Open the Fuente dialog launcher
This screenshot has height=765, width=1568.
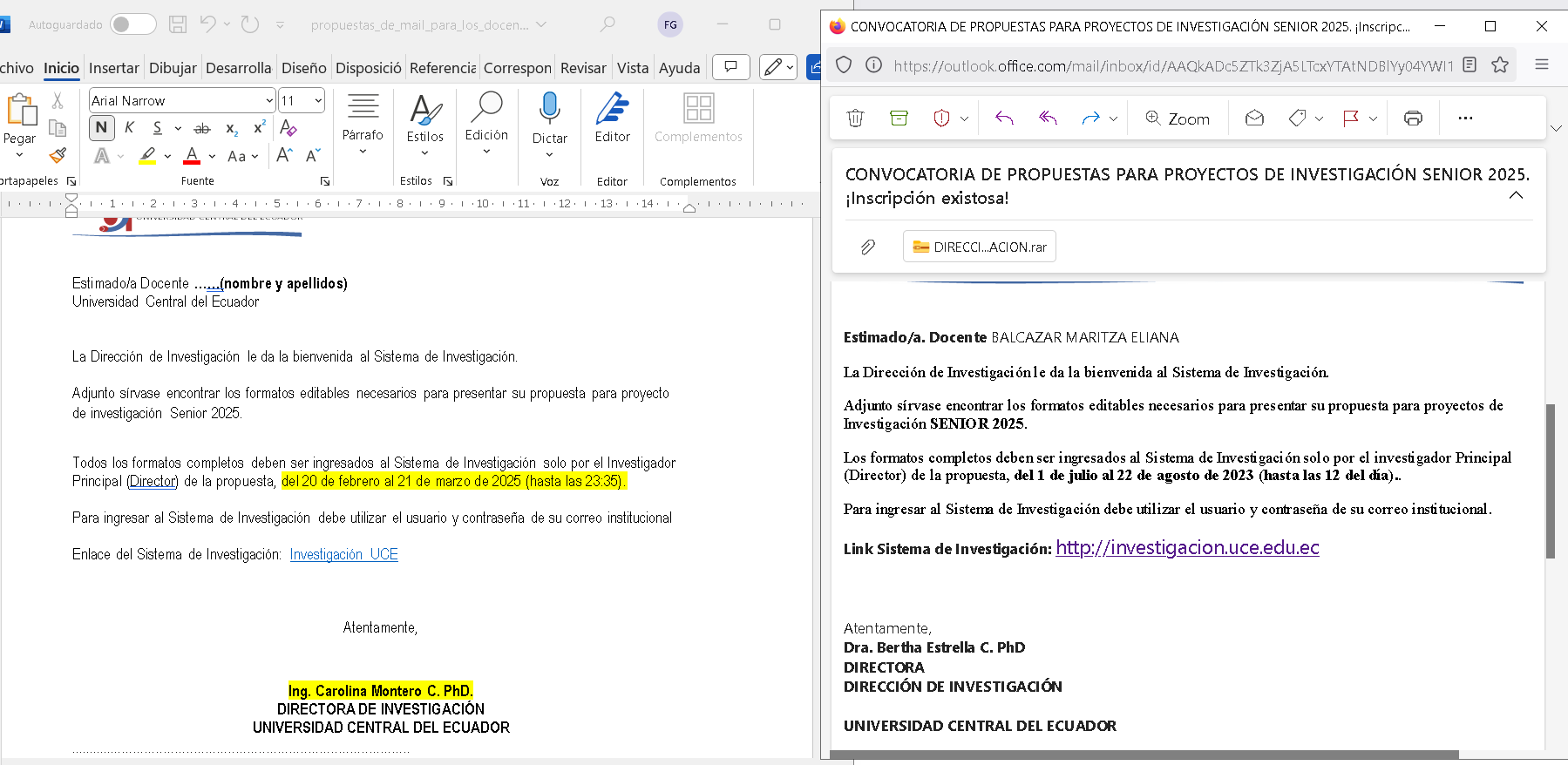point(325,181)
